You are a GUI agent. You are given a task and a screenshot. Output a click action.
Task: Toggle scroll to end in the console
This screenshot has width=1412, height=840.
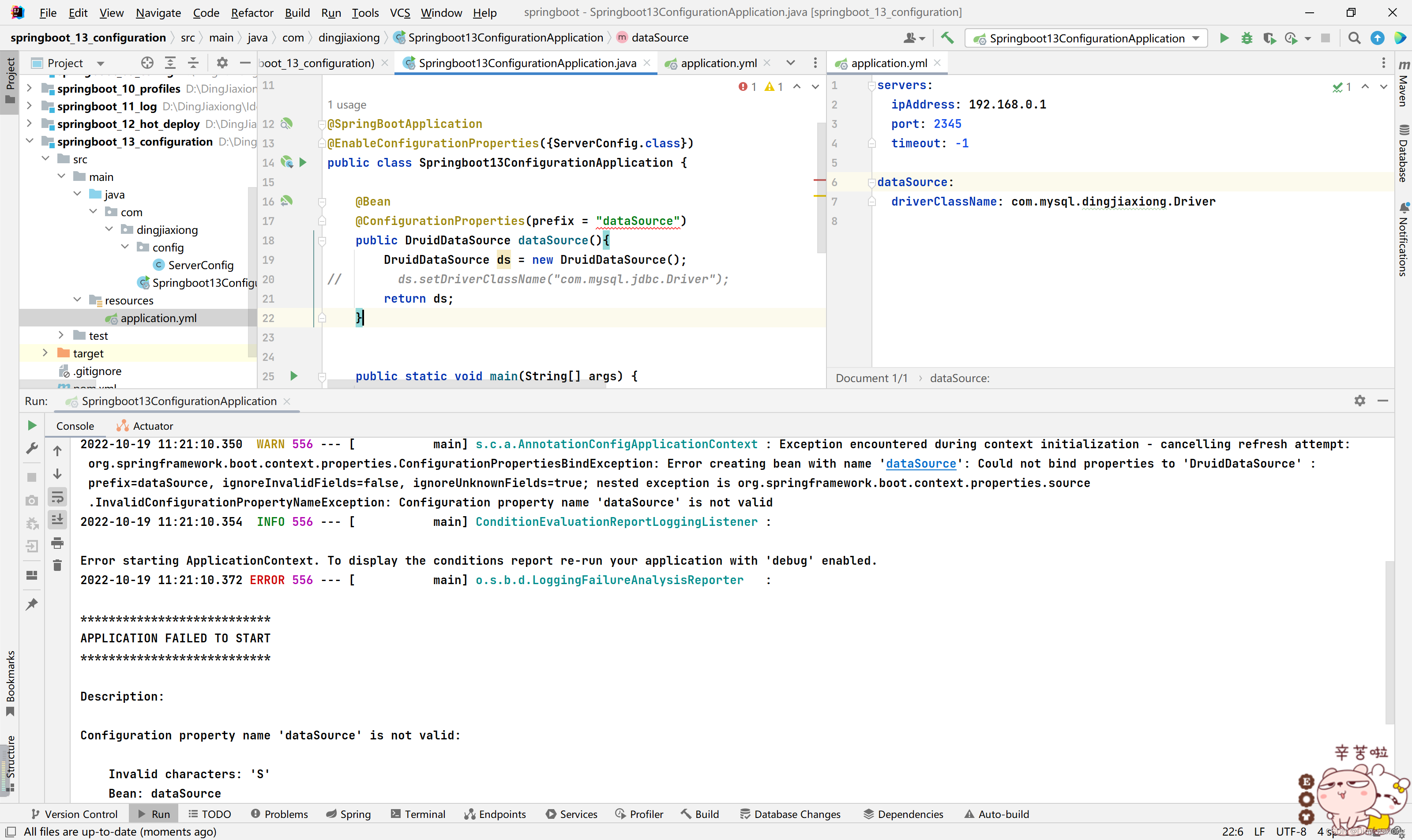57,520
